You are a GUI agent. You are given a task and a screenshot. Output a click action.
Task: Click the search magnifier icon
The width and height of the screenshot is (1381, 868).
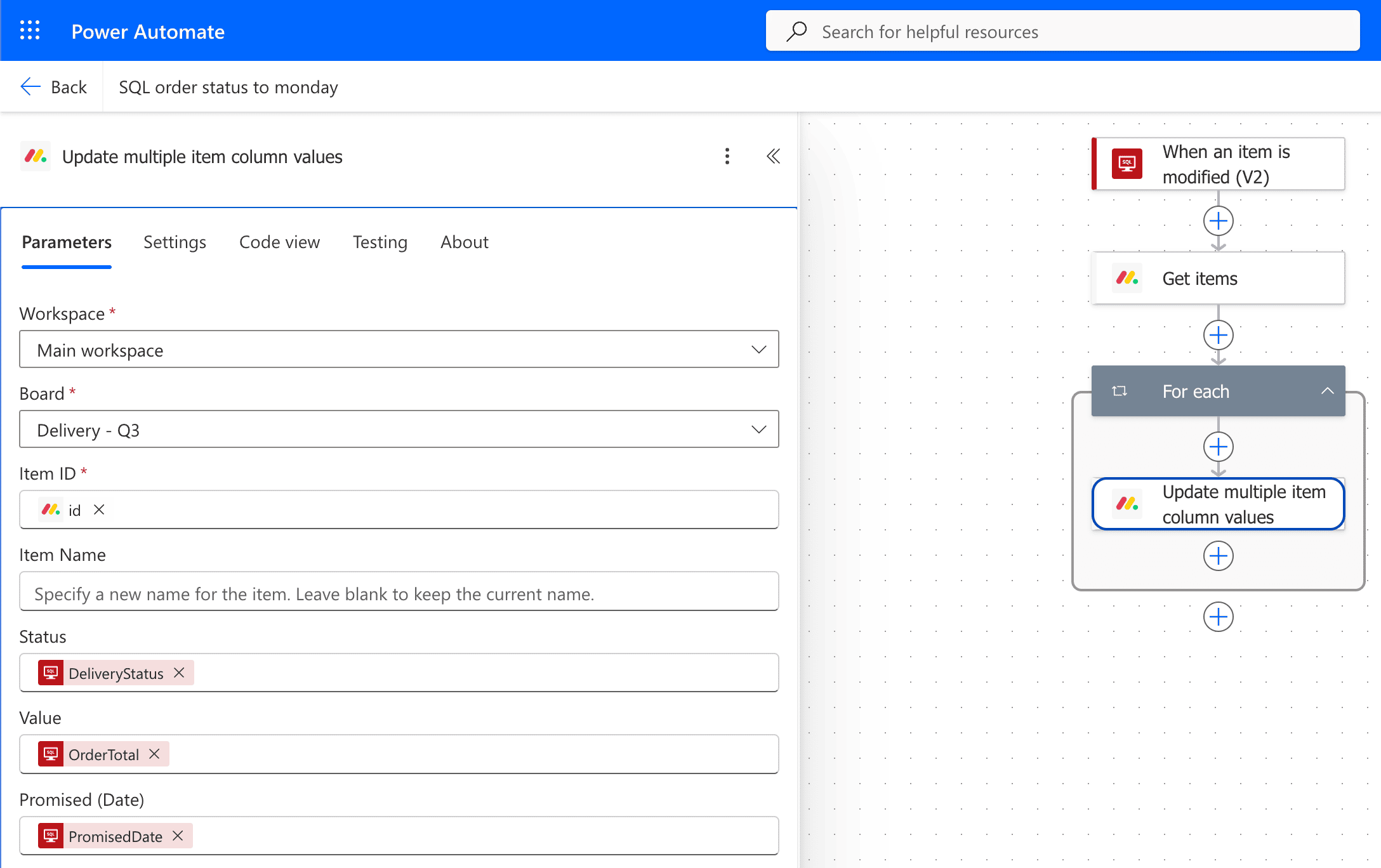pos(796,31)
